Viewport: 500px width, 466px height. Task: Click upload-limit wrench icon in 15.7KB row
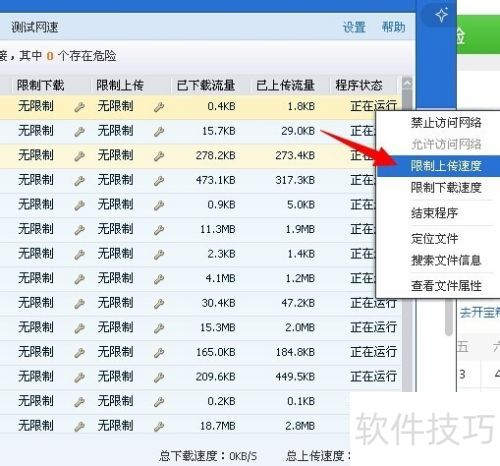coord(159,132)
